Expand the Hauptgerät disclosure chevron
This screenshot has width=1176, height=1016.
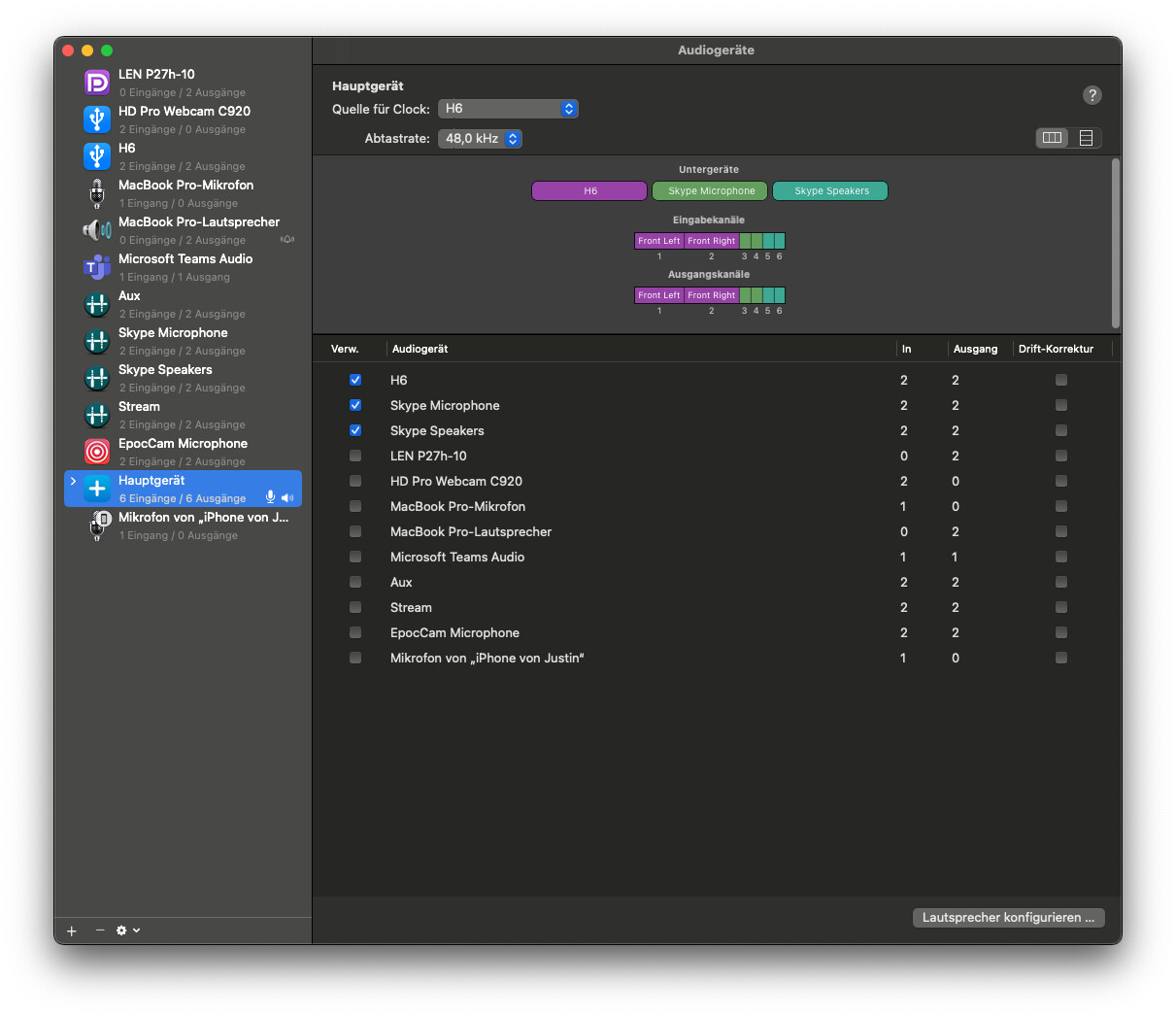click(73, 481)
